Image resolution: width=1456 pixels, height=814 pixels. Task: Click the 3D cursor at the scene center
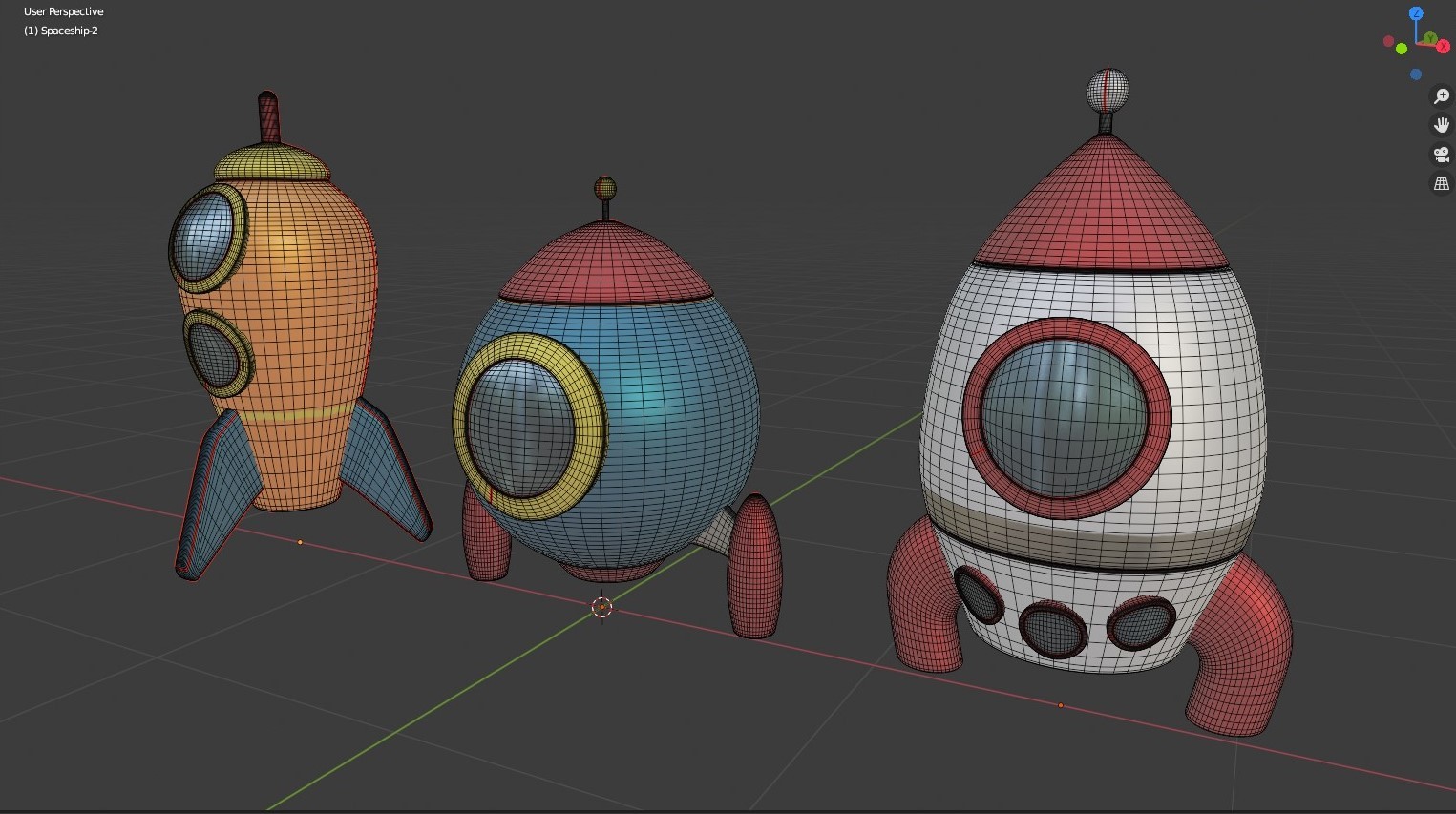coord(601,607)
